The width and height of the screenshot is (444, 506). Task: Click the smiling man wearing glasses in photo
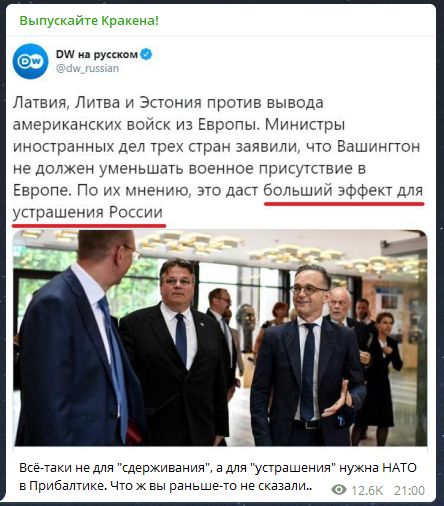click(x=308, y=357)
